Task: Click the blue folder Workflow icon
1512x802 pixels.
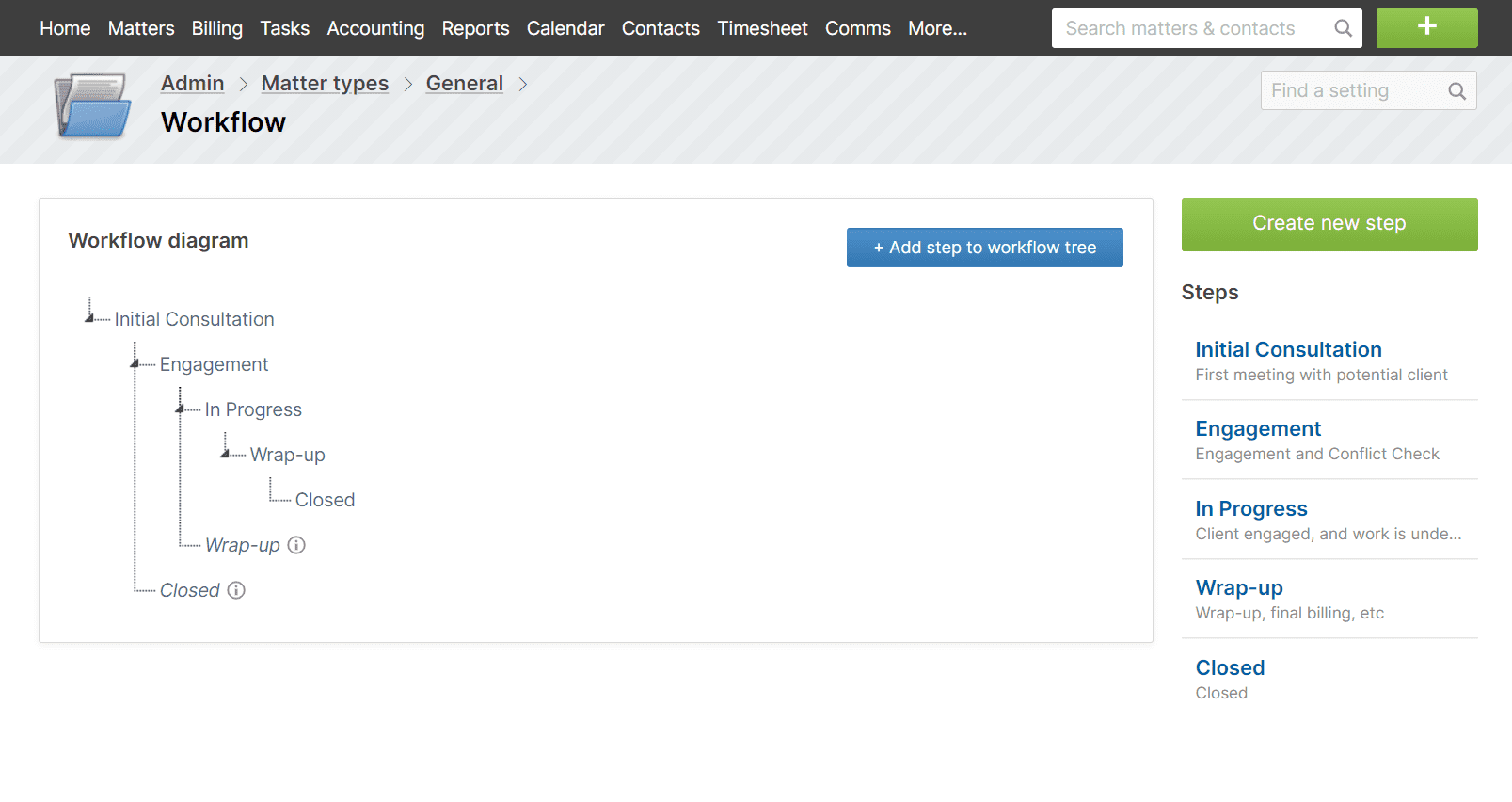Action: point(92,107)
